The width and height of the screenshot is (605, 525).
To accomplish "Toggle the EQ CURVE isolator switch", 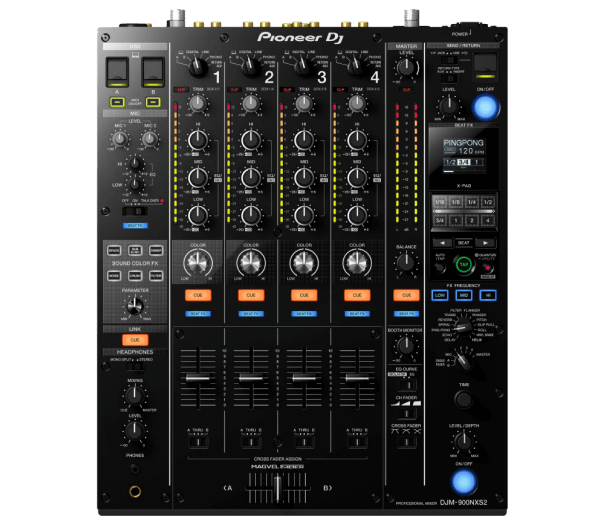I will (x=406, y=385).
